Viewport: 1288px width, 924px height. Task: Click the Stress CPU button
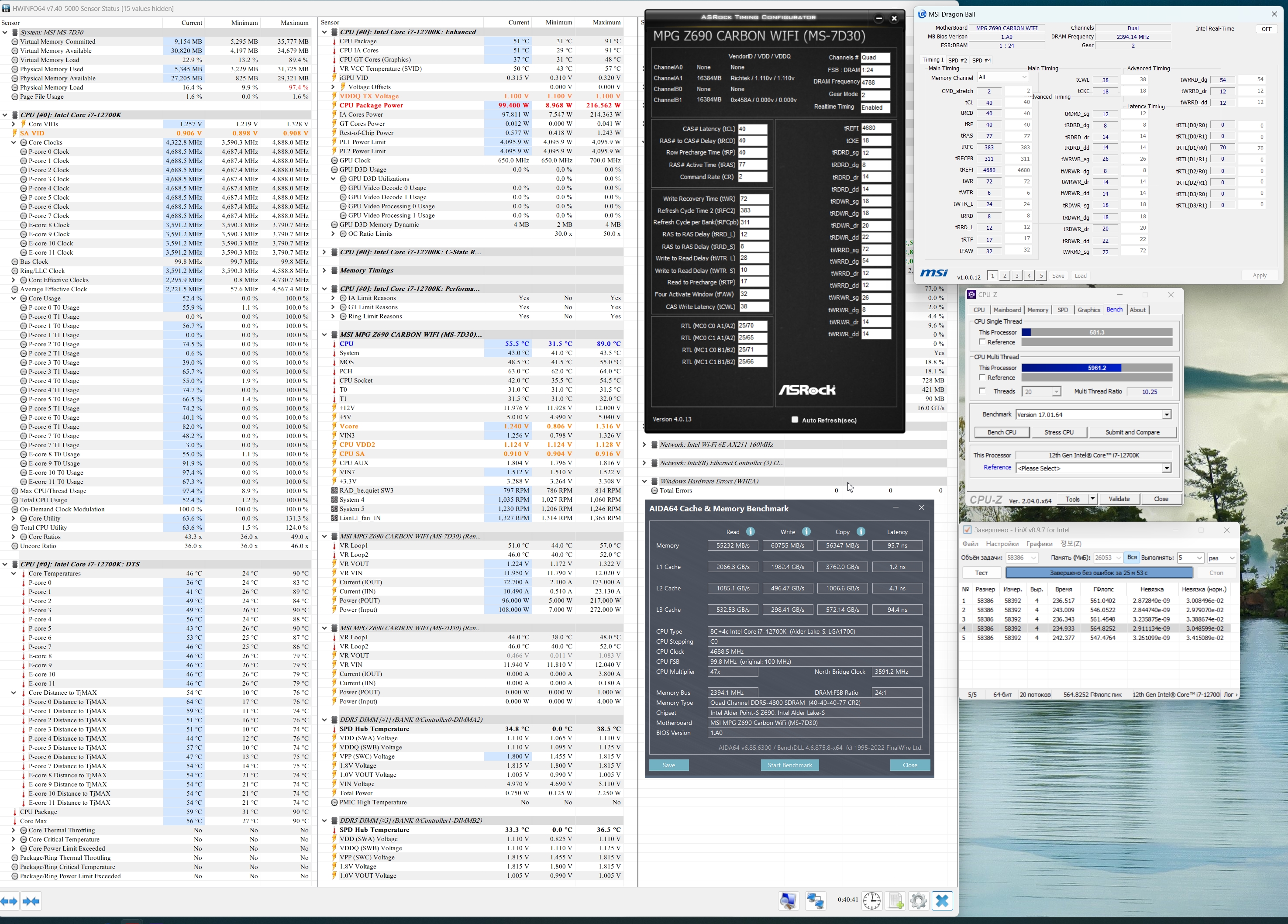[1059, 432]
